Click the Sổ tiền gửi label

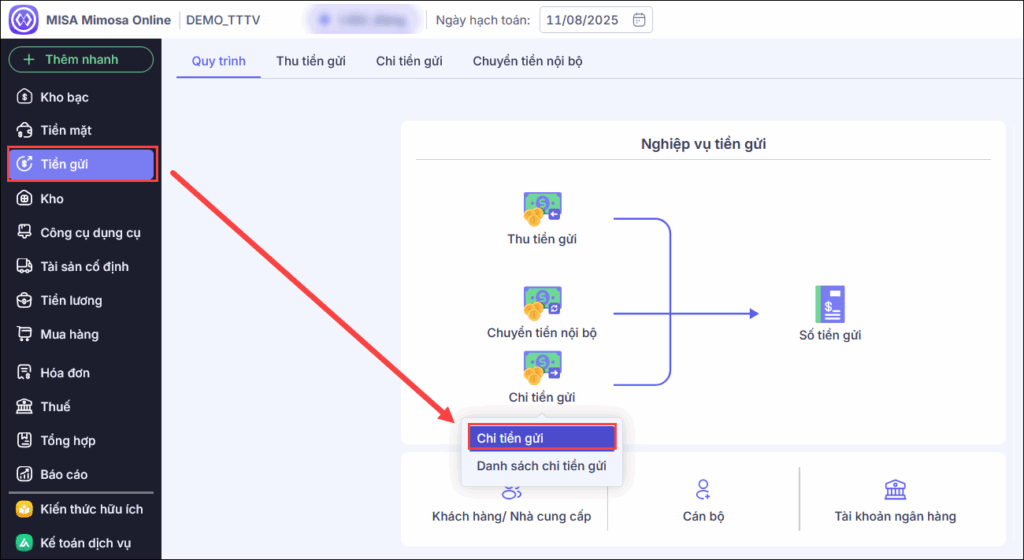tap(830, 335)
